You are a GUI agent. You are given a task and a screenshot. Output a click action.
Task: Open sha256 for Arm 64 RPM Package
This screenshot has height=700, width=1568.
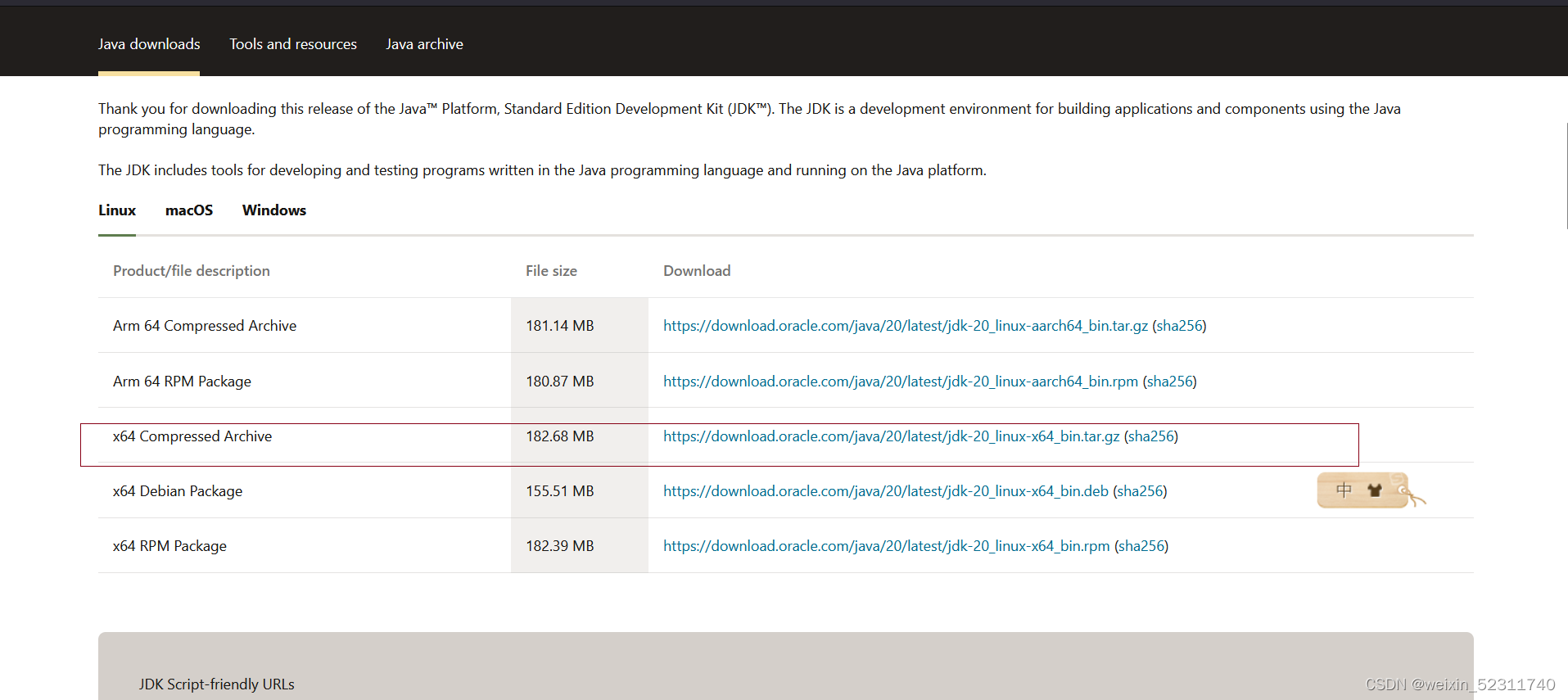pos(1170,382)
